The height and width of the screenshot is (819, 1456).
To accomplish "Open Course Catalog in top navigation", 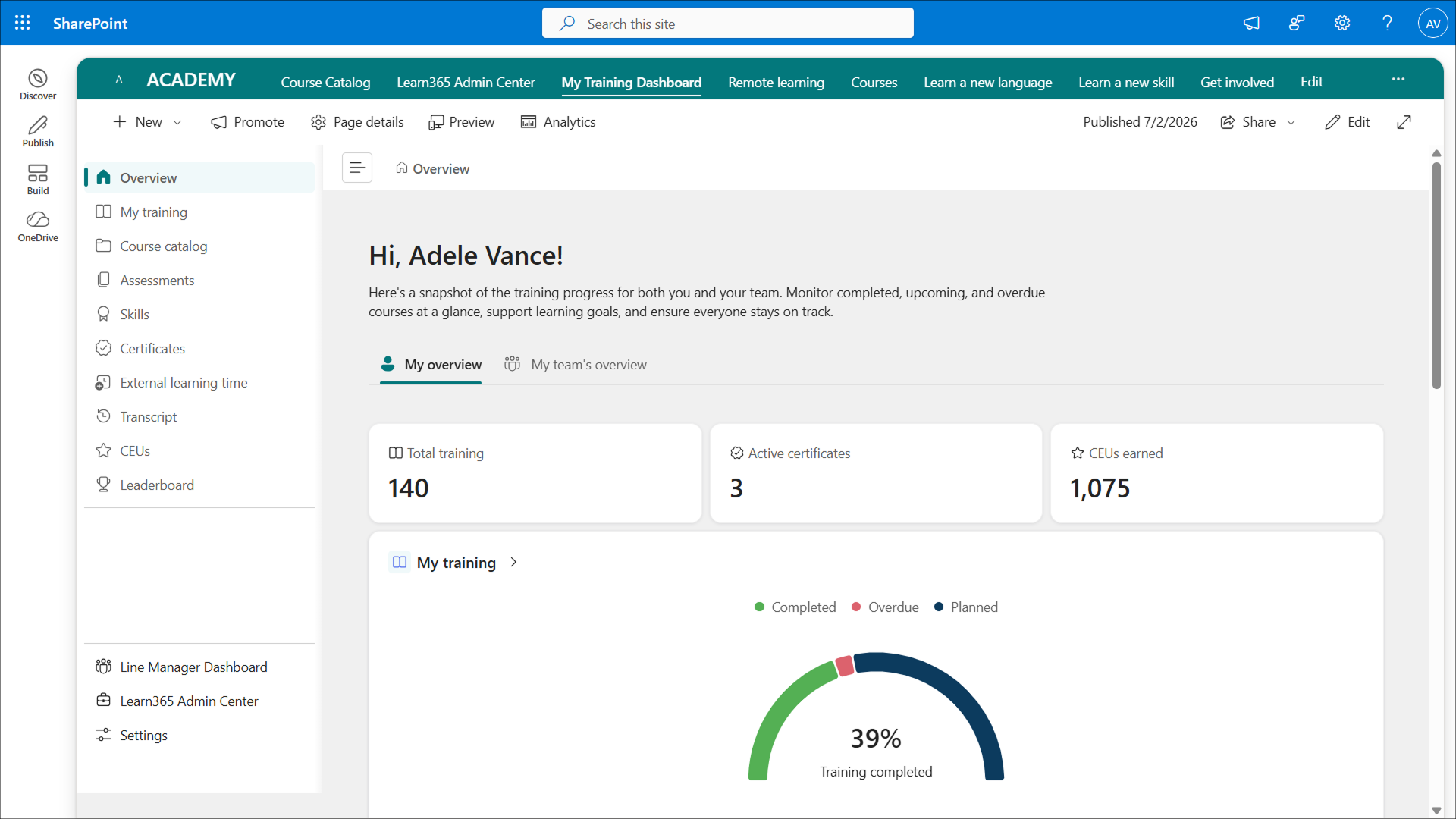I will tap(325, 82).
